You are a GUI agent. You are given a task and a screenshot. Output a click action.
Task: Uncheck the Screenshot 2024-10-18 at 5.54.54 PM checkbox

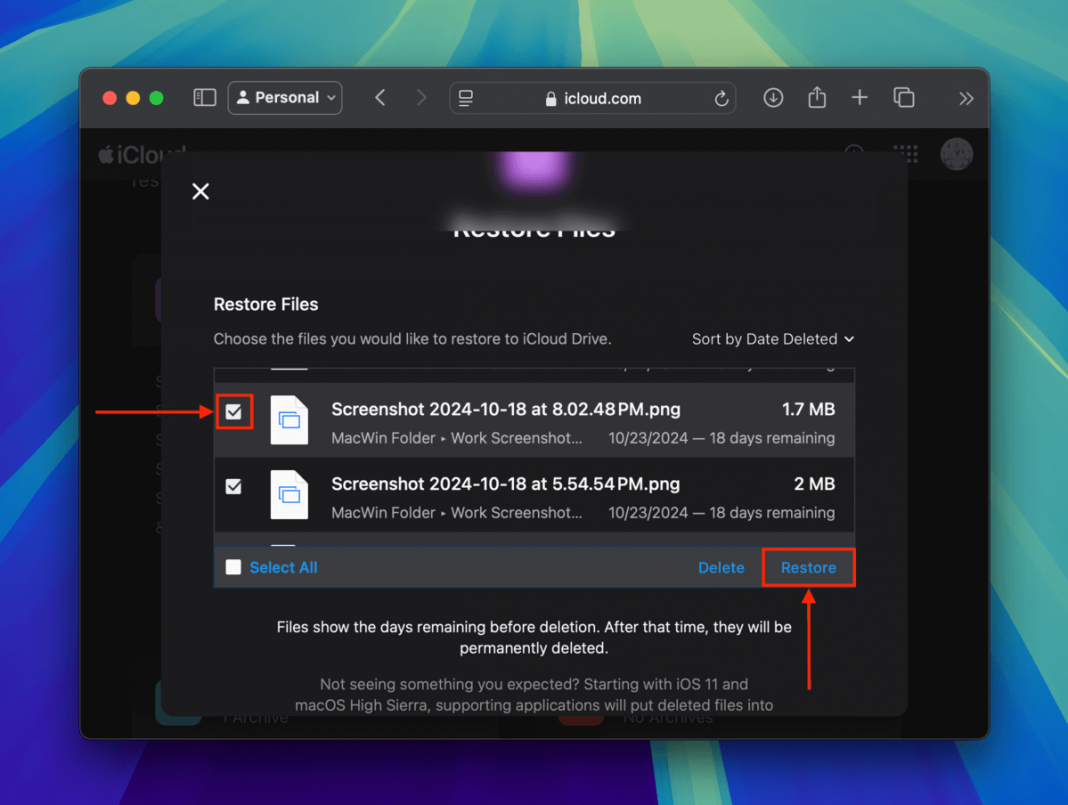coord(233,486)
